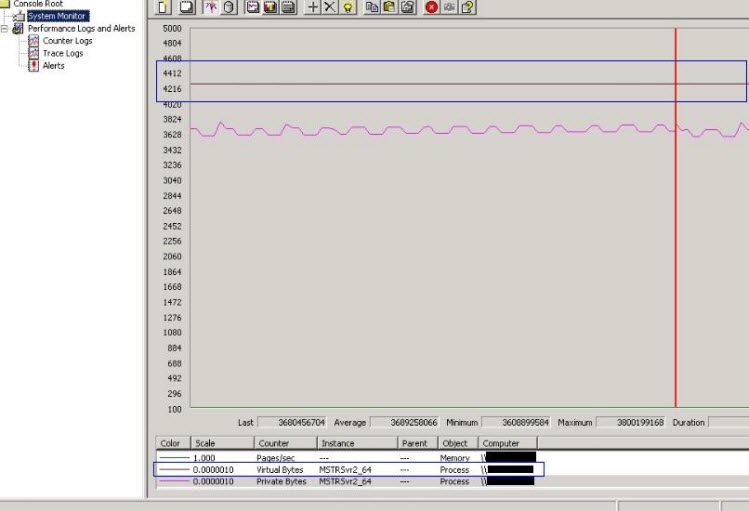Click MSTRSvr2_64 instance in Virtual Bytes row
The image size is (749, 511).
pyautogui.click(x=345, y=470)
